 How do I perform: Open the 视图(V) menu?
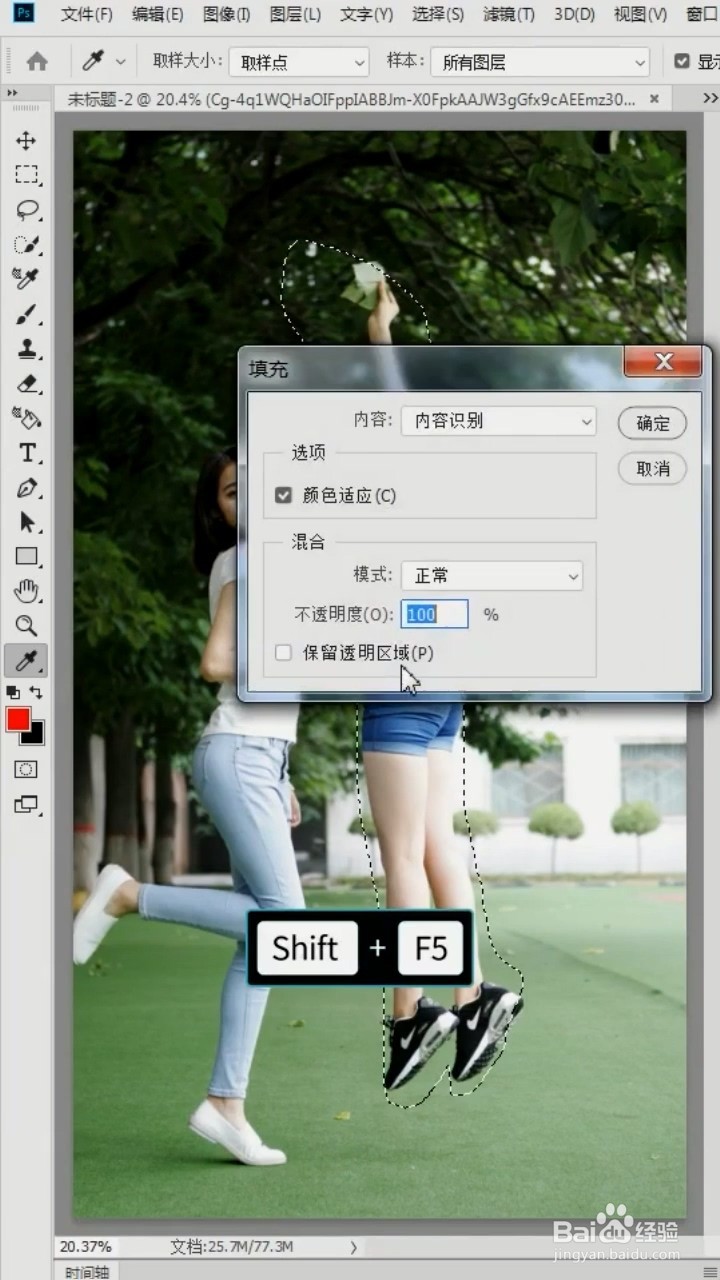click(x=640, y=14)
